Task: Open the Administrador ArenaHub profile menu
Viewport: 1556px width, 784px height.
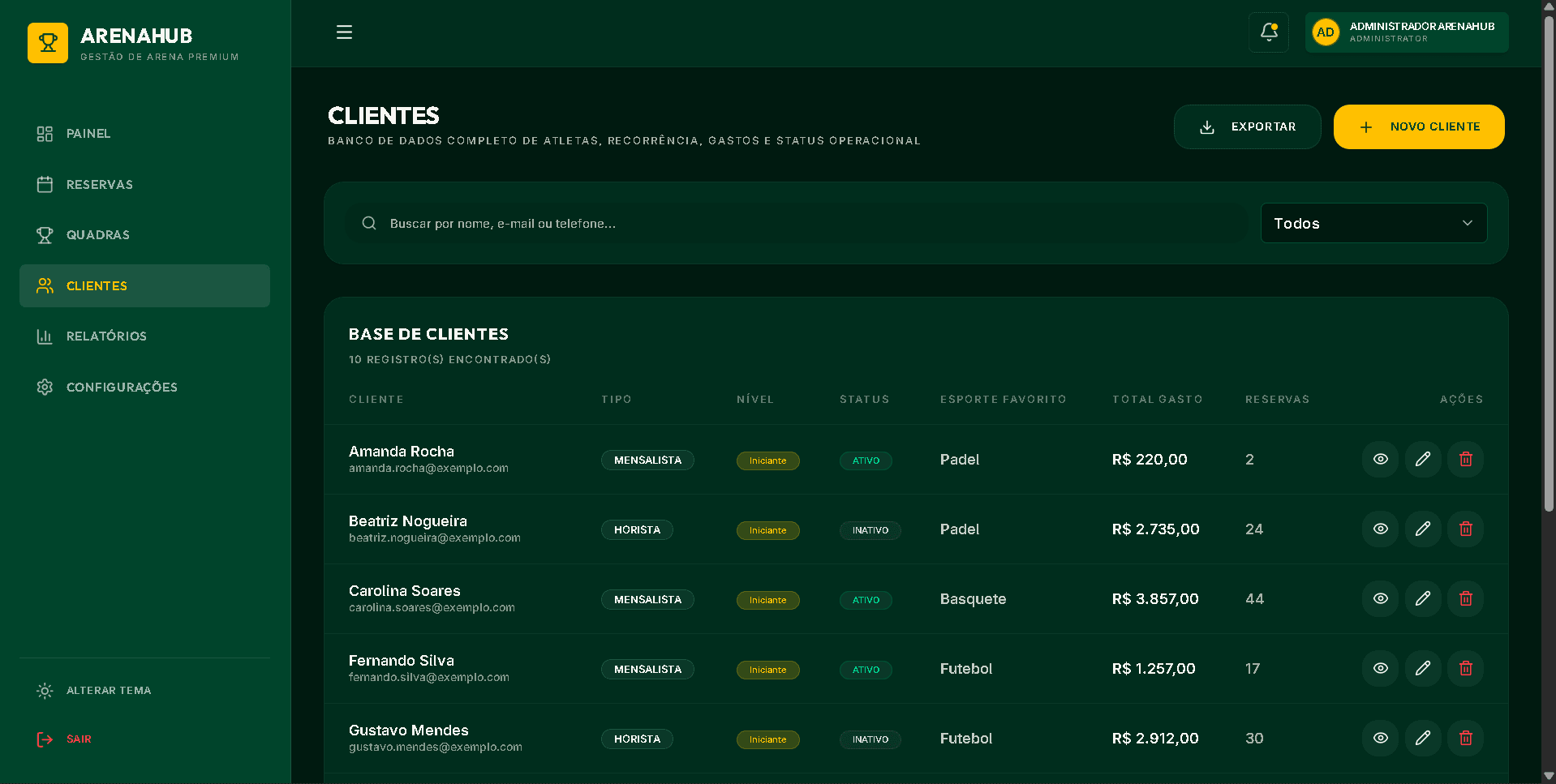Action: point(1407,32)
